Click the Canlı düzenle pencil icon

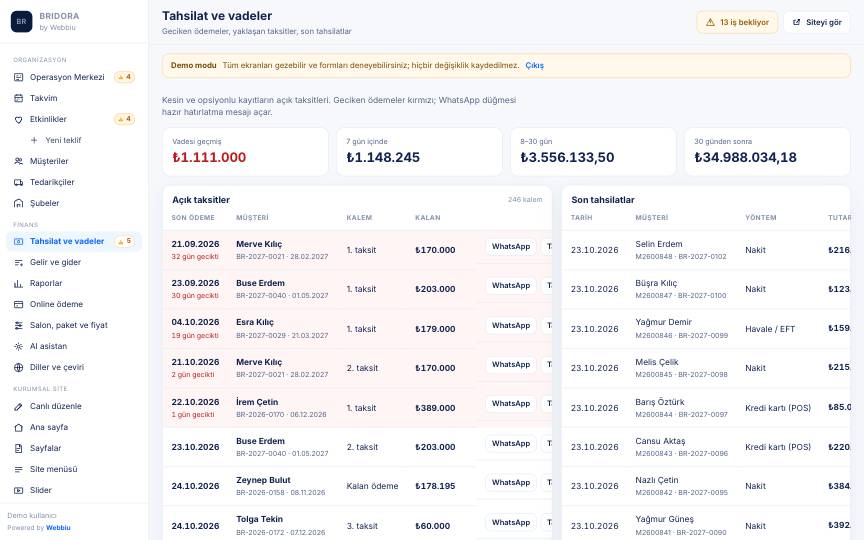(18, 406)
